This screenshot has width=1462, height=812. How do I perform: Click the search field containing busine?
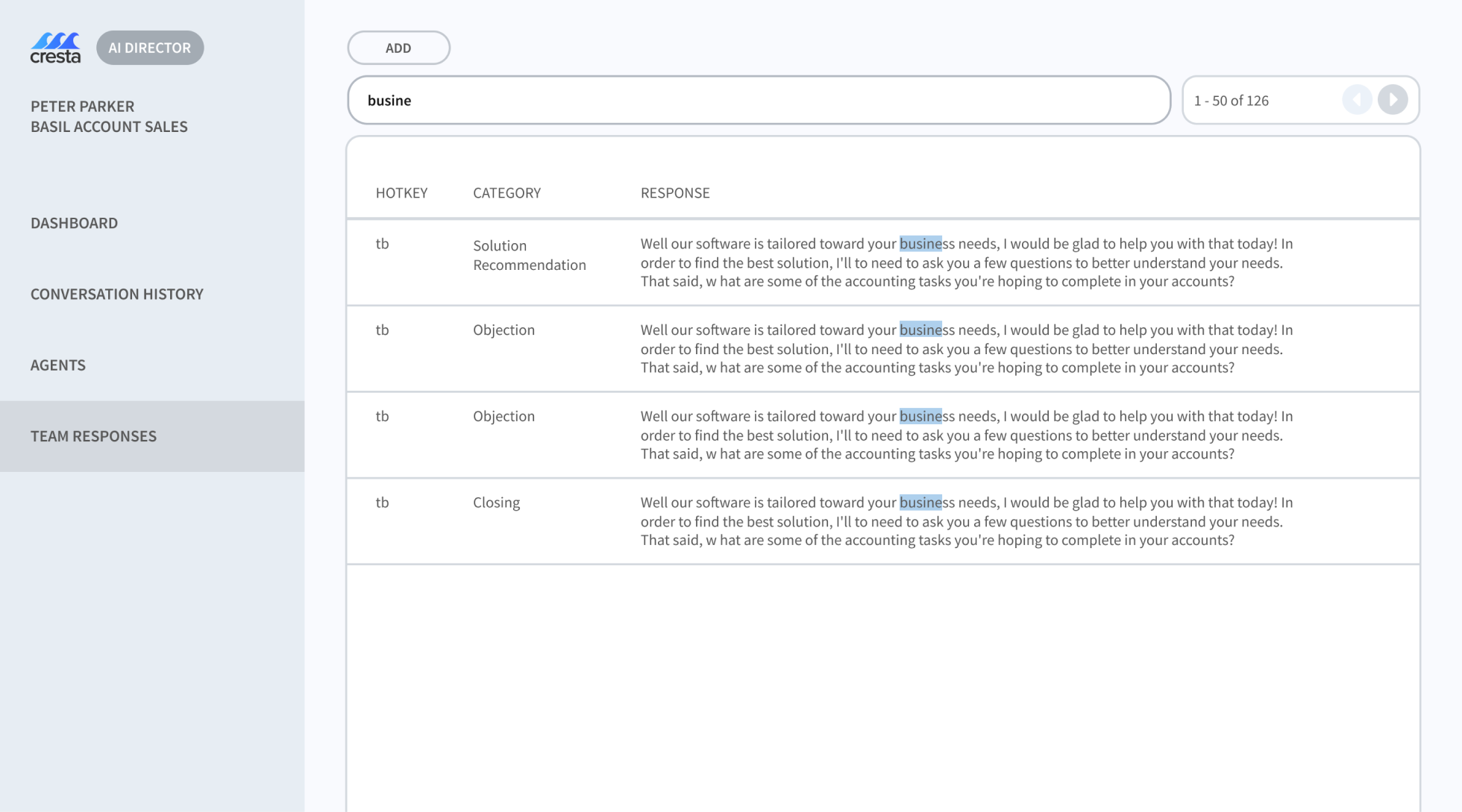(759, 100)
